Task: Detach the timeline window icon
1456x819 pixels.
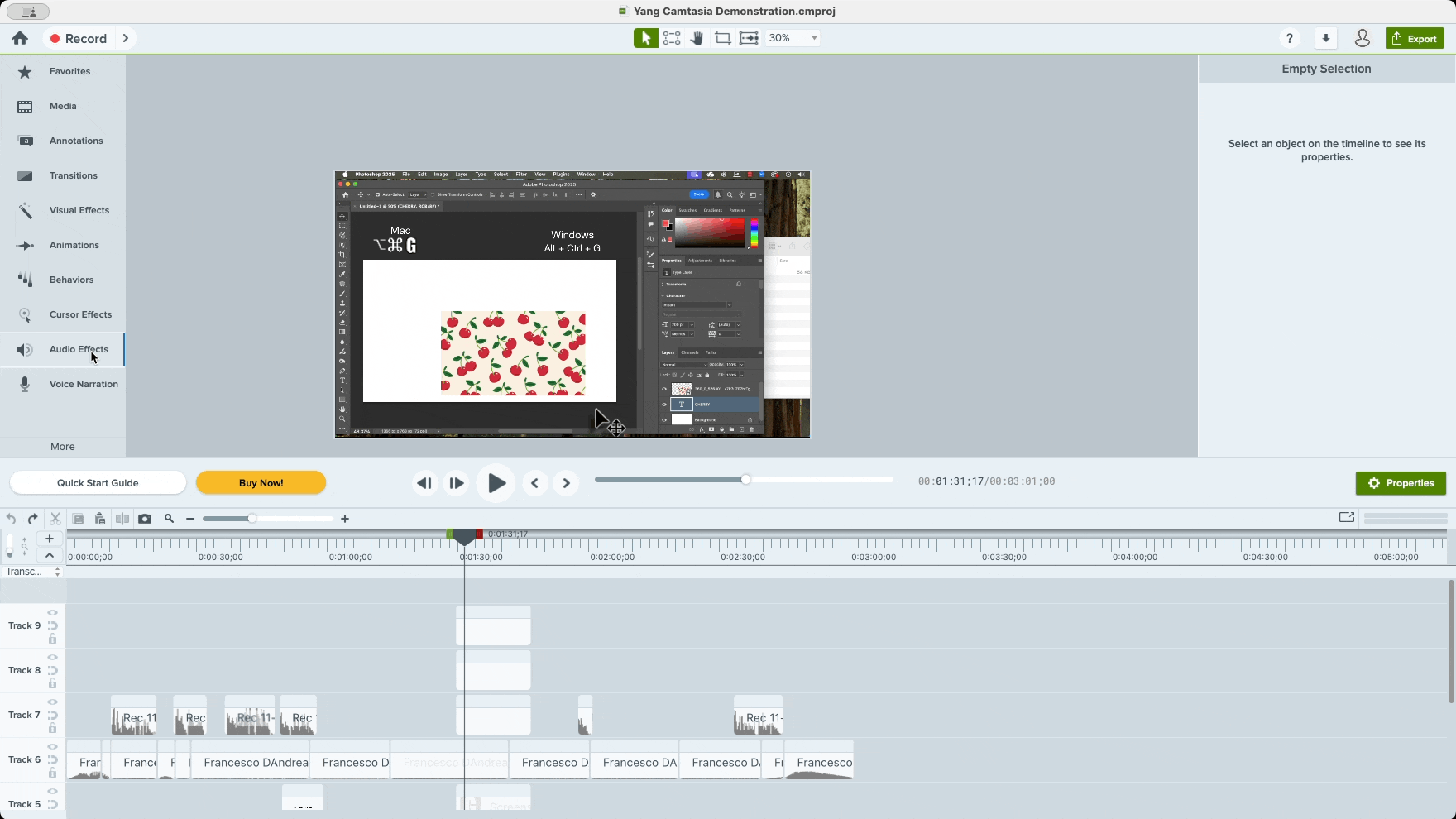Action: [1347, 517]
